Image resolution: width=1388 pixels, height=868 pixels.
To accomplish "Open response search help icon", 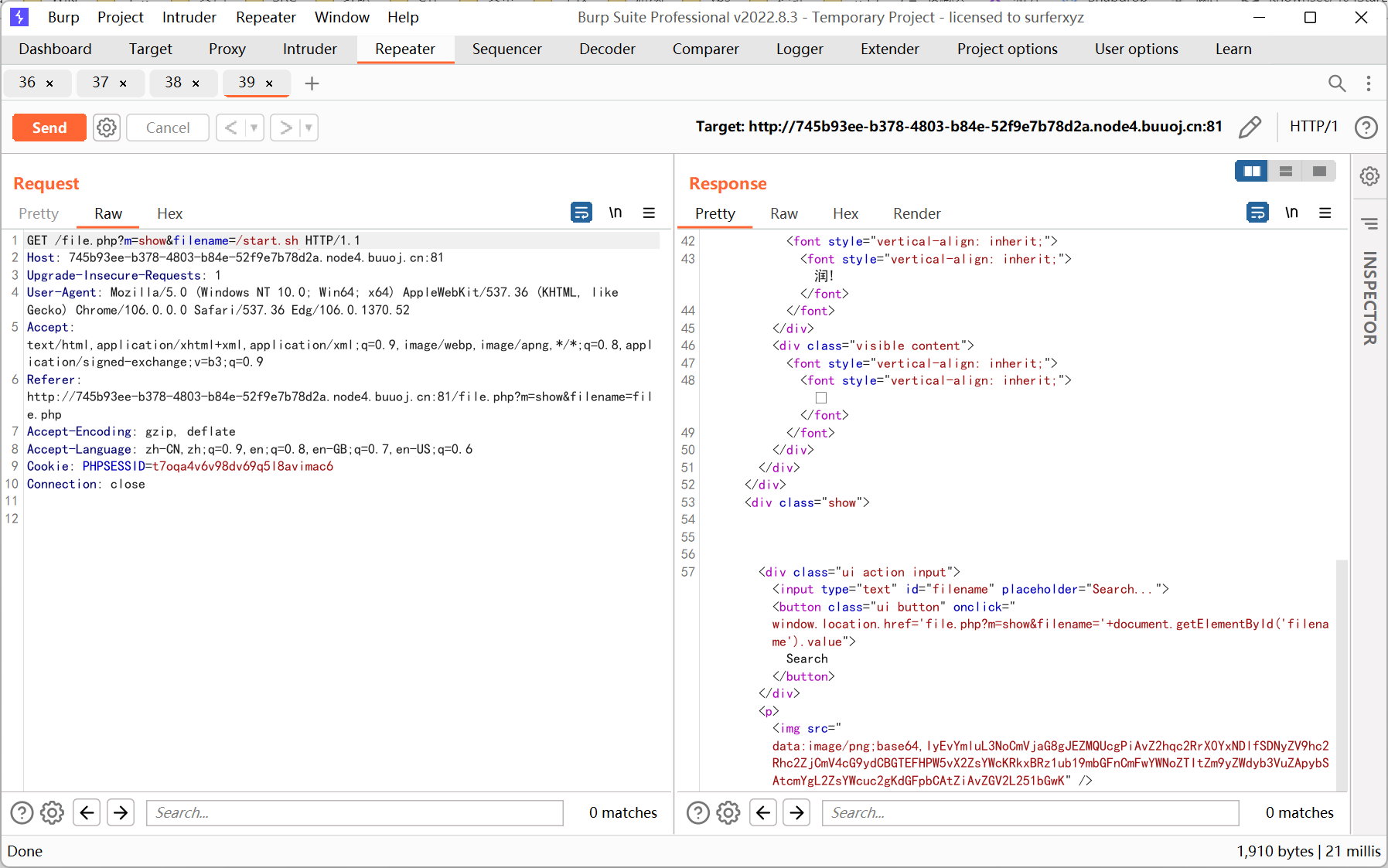I will (x=698, y=812).
